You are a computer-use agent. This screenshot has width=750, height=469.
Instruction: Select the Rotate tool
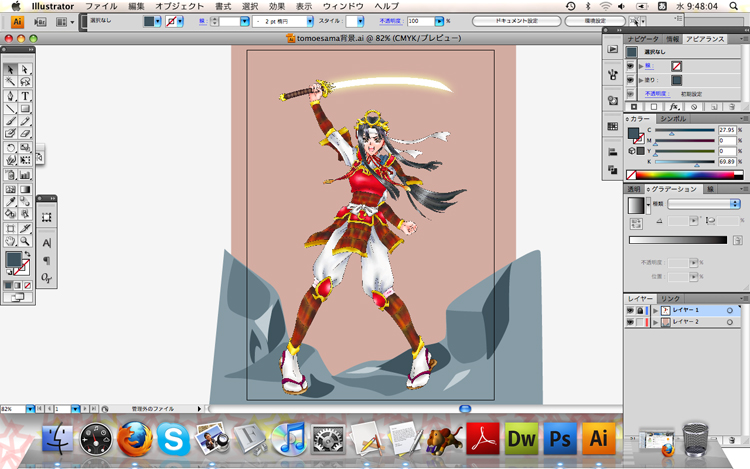(11, 148)
